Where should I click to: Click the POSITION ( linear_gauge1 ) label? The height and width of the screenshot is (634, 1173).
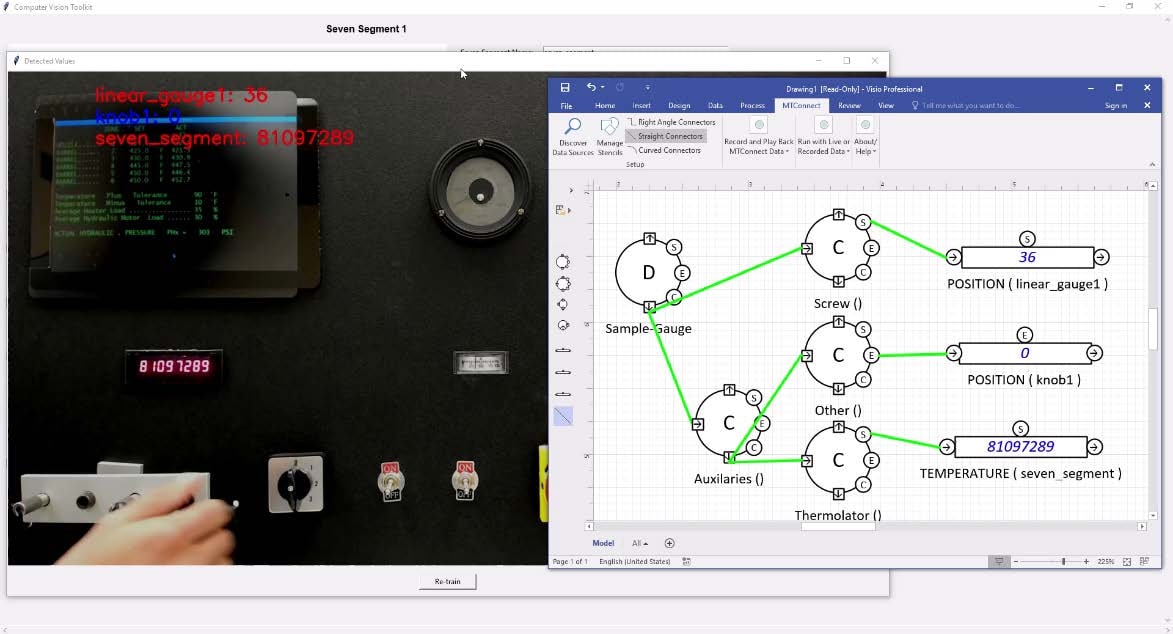pos(1027,284)
